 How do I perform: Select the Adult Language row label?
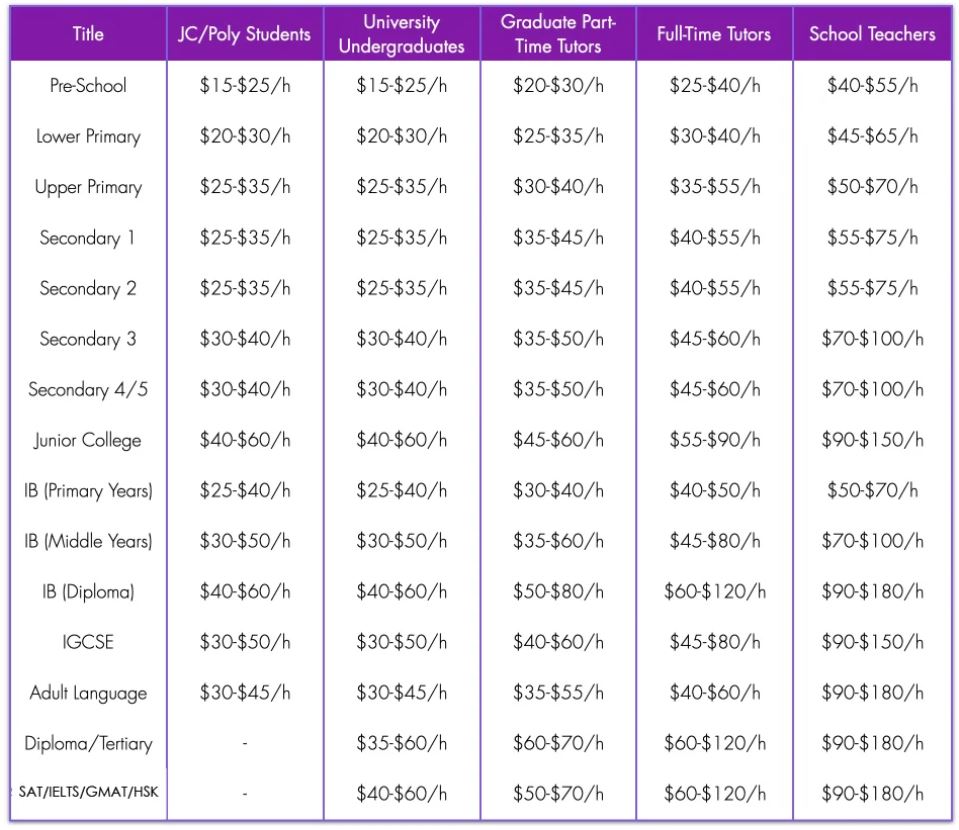pyautogui.click(x=88, y=693)
